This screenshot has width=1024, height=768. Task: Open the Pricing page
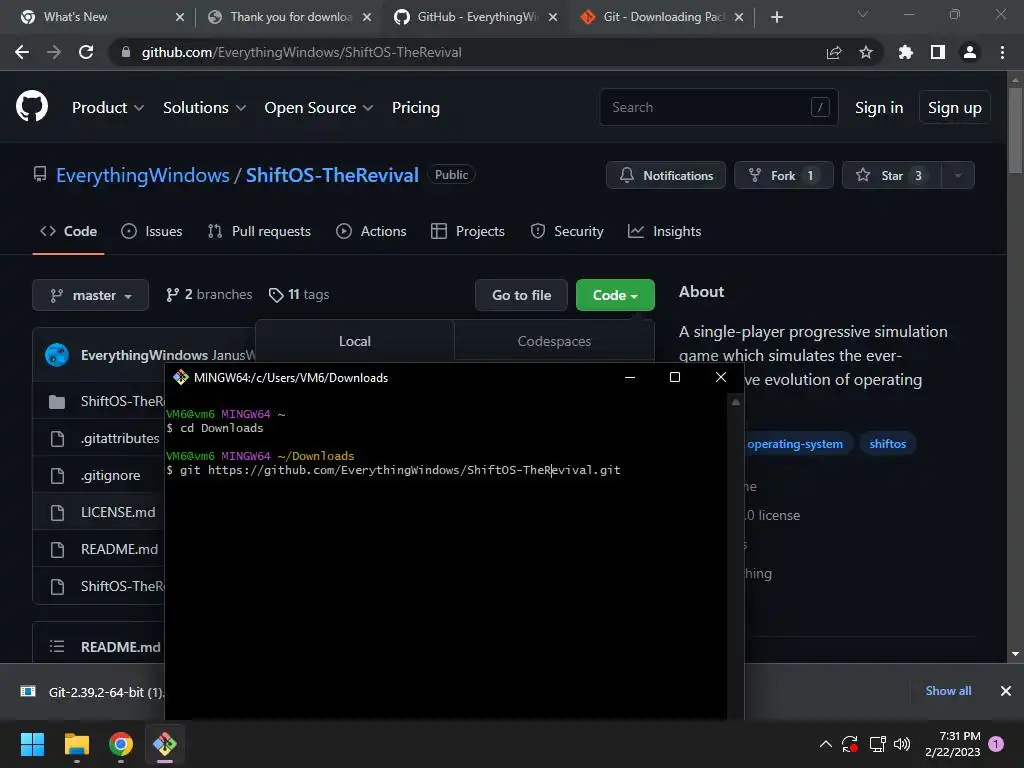(x=415, y=108)
